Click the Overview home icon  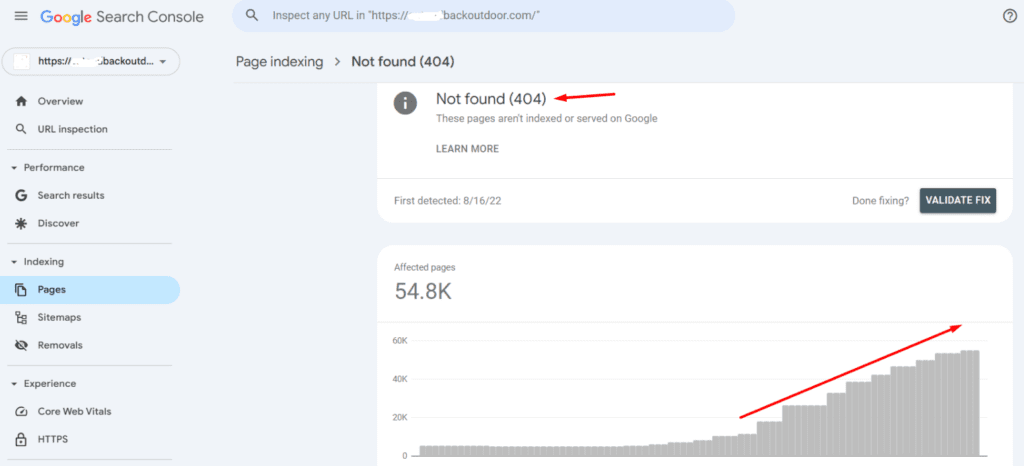pos(21,101)
